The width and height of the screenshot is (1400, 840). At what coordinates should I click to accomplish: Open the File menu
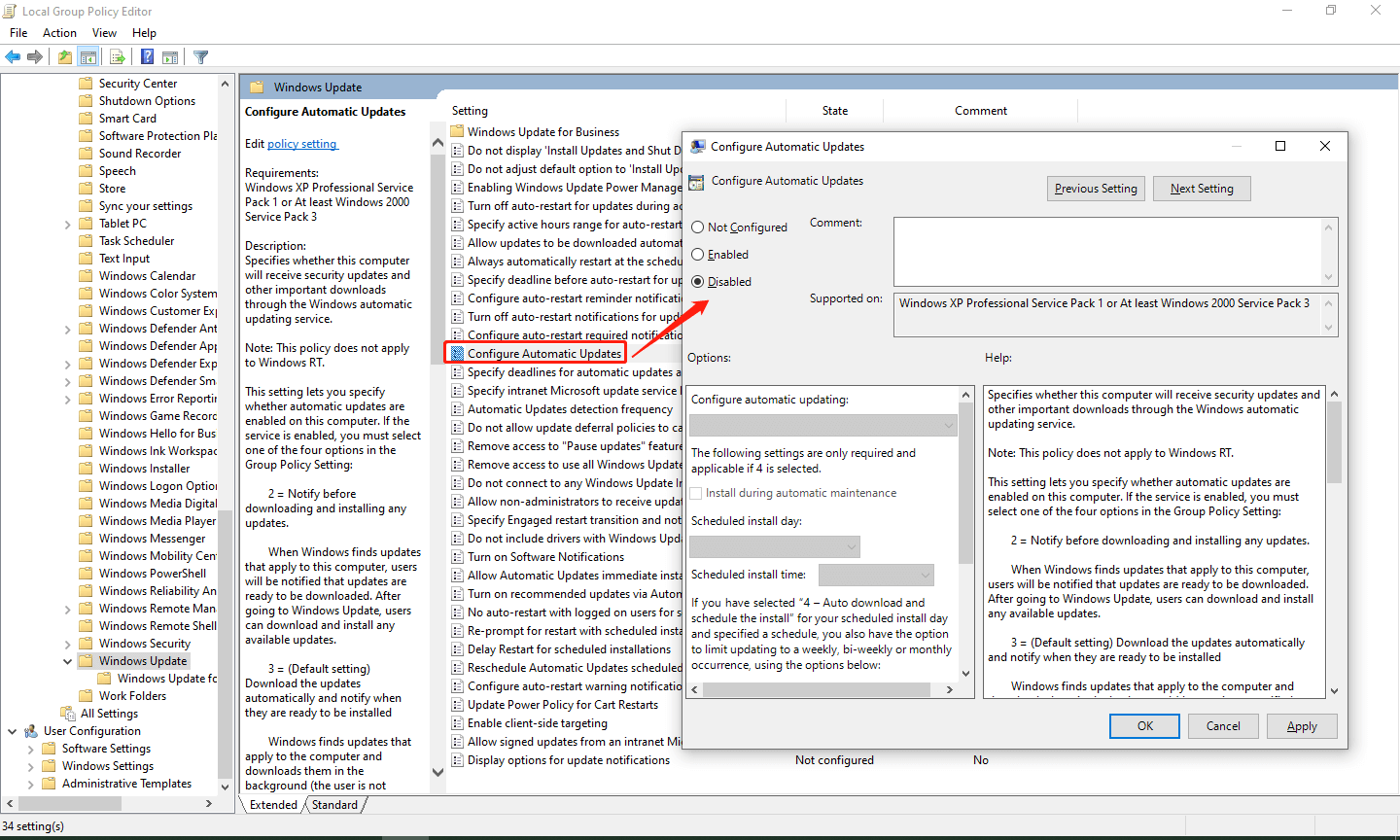pos(18,33)
